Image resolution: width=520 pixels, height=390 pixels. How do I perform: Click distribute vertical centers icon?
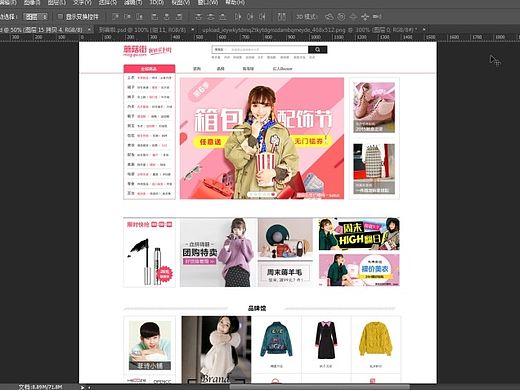pos(210,16)
